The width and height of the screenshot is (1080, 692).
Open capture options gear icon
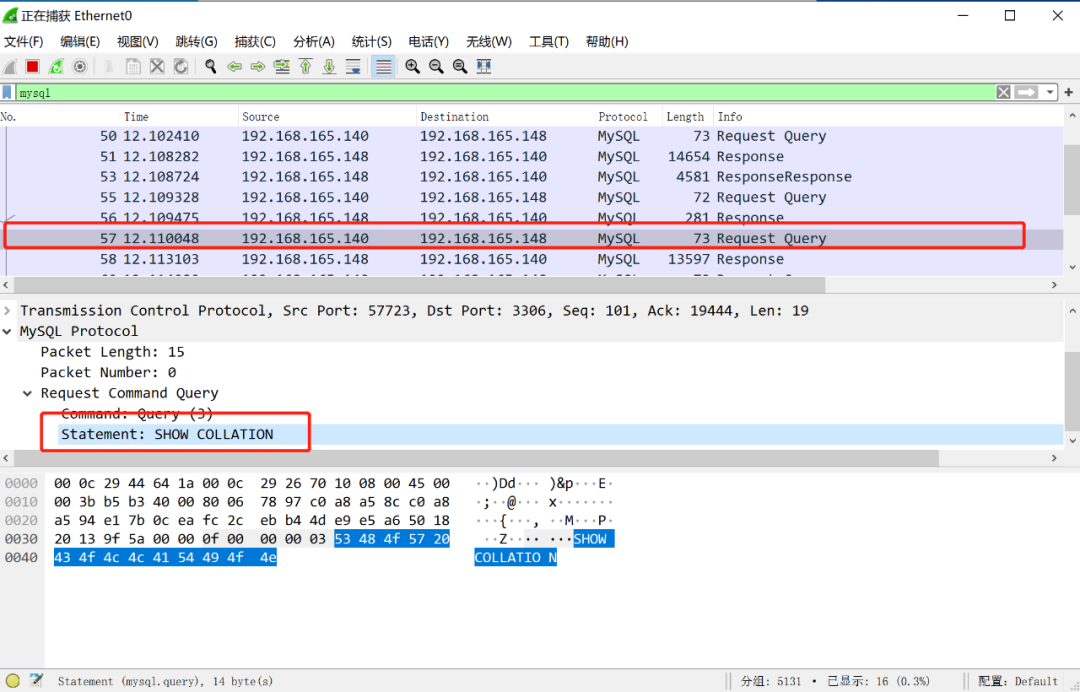click(x=80, y=66)
